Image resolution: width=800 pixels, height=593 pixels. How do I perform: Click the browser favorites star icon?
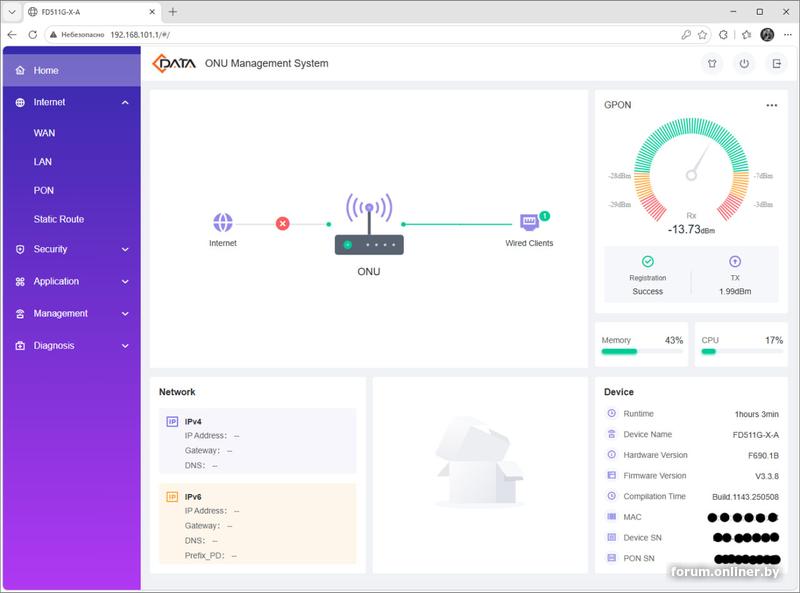tap(703, 35)
